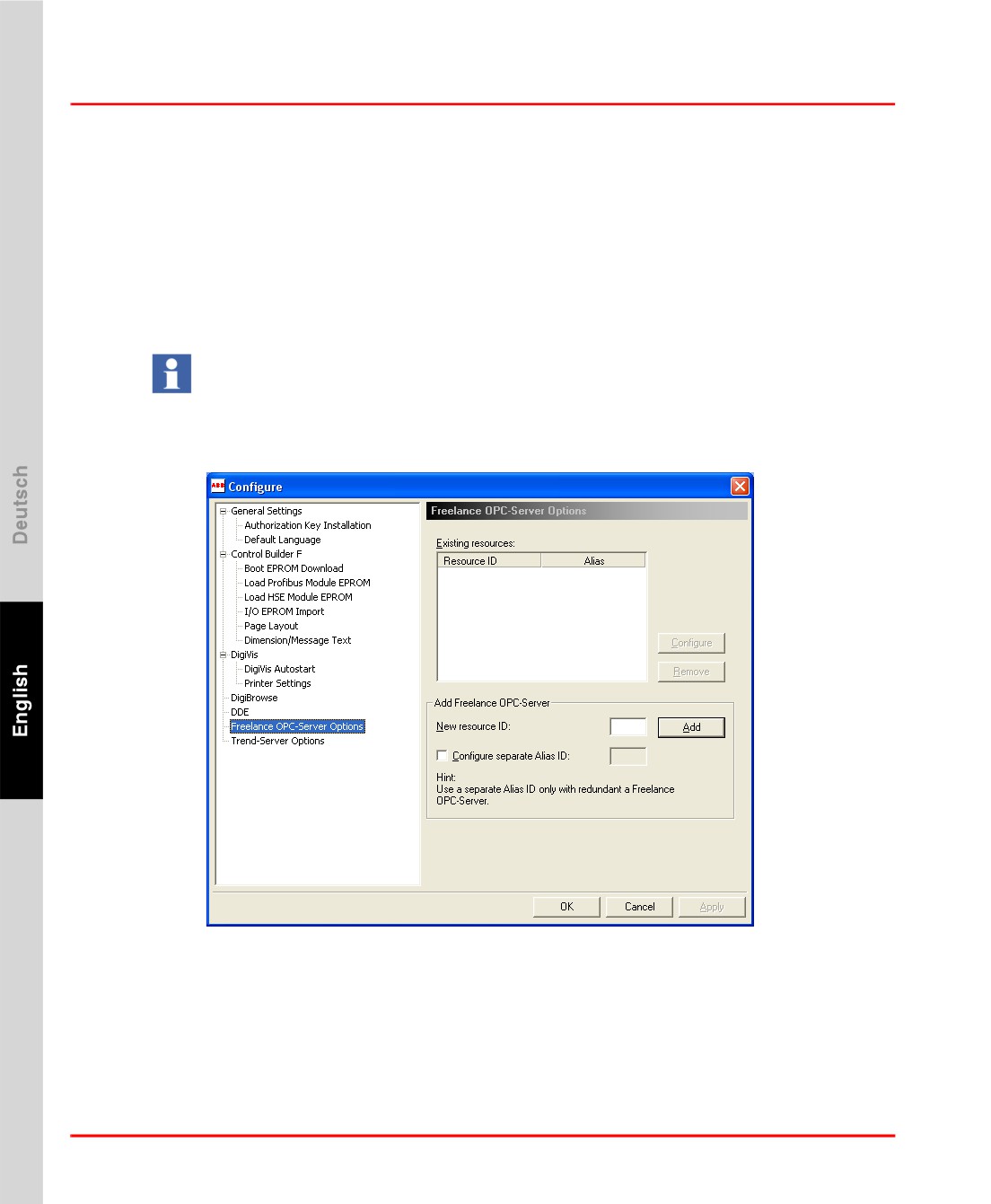Select the English language tab

(x=21, y=700)
